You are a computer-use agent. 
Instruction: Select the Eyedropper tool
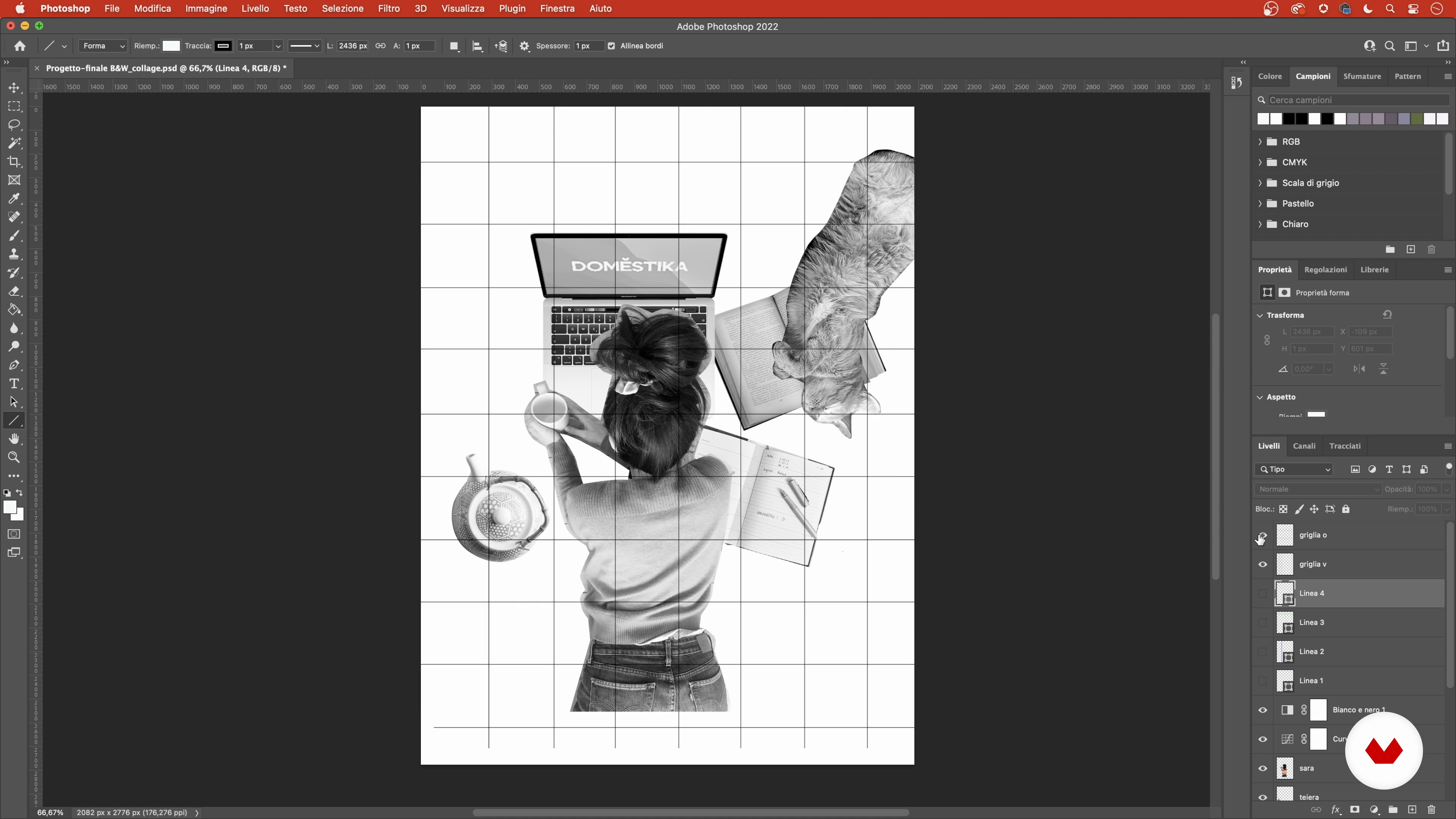(14, 199)
